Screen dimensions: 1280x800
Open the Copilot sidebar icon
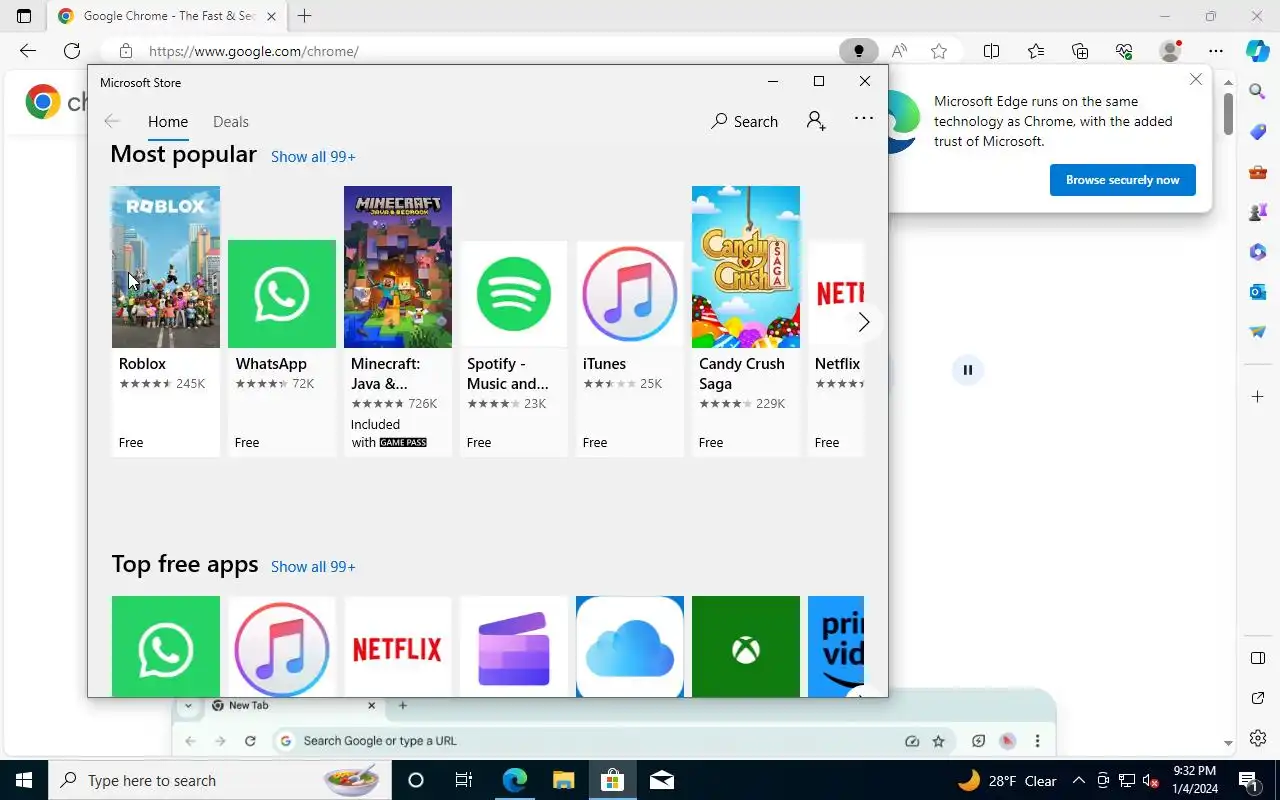click(x=1258, y=51)
